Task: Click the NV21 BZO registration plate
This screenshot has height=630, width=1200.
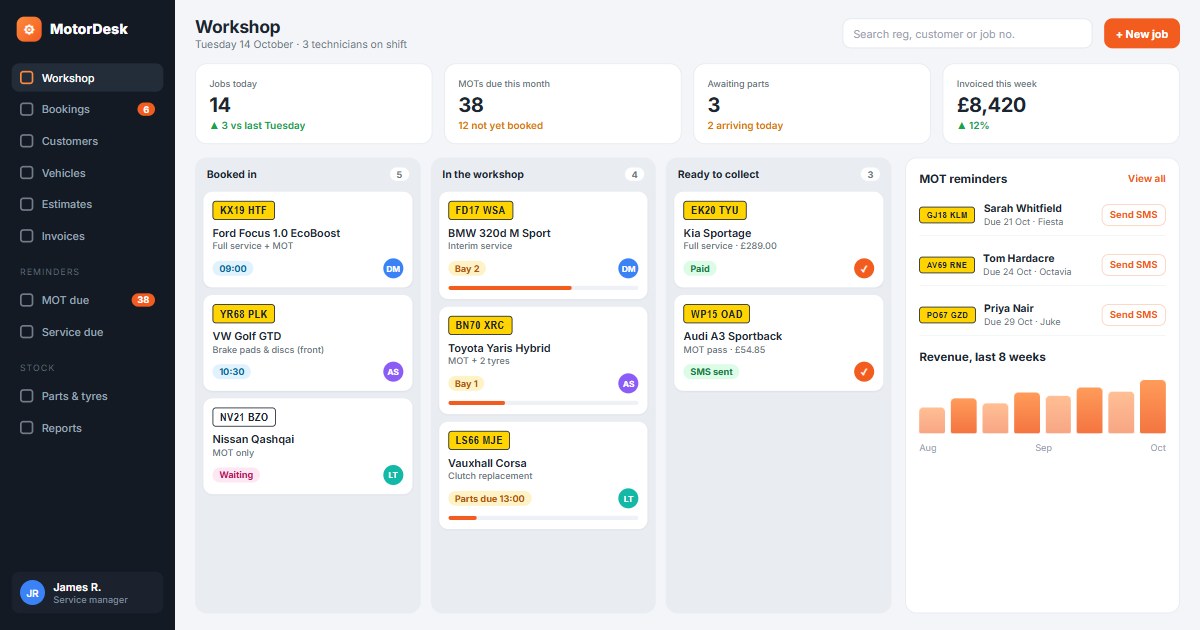Action: click(244, 417)
